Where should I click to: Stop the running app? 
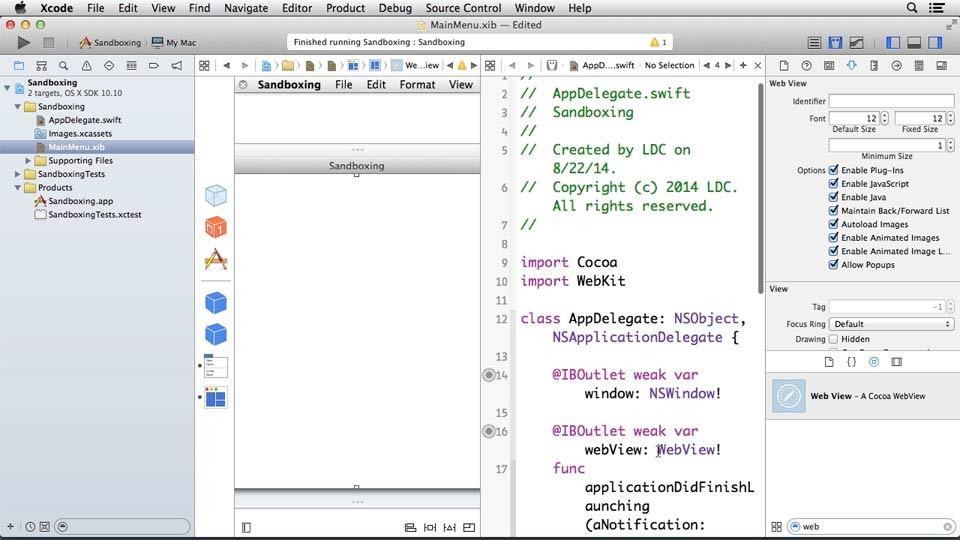click(48, 42)
